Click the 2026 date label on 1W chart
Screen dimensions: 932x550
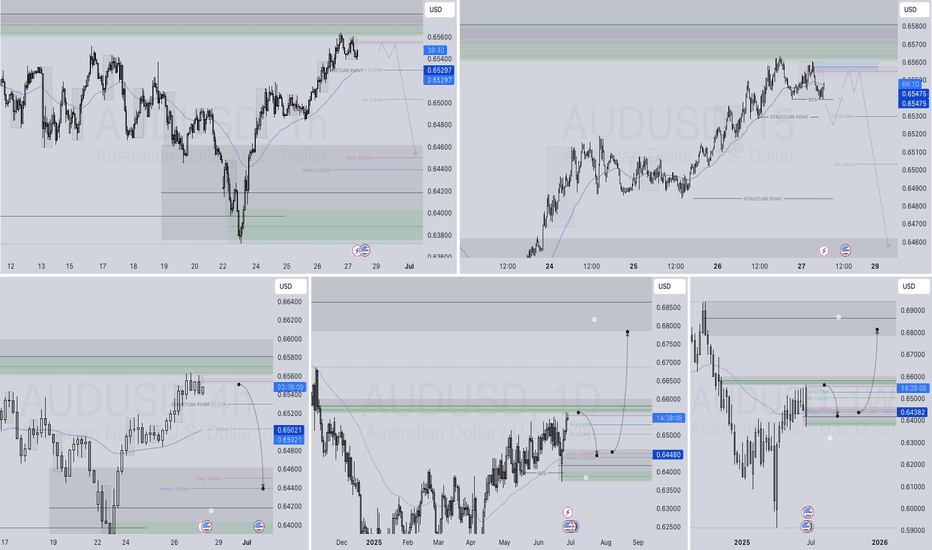[x=879, y=542]
